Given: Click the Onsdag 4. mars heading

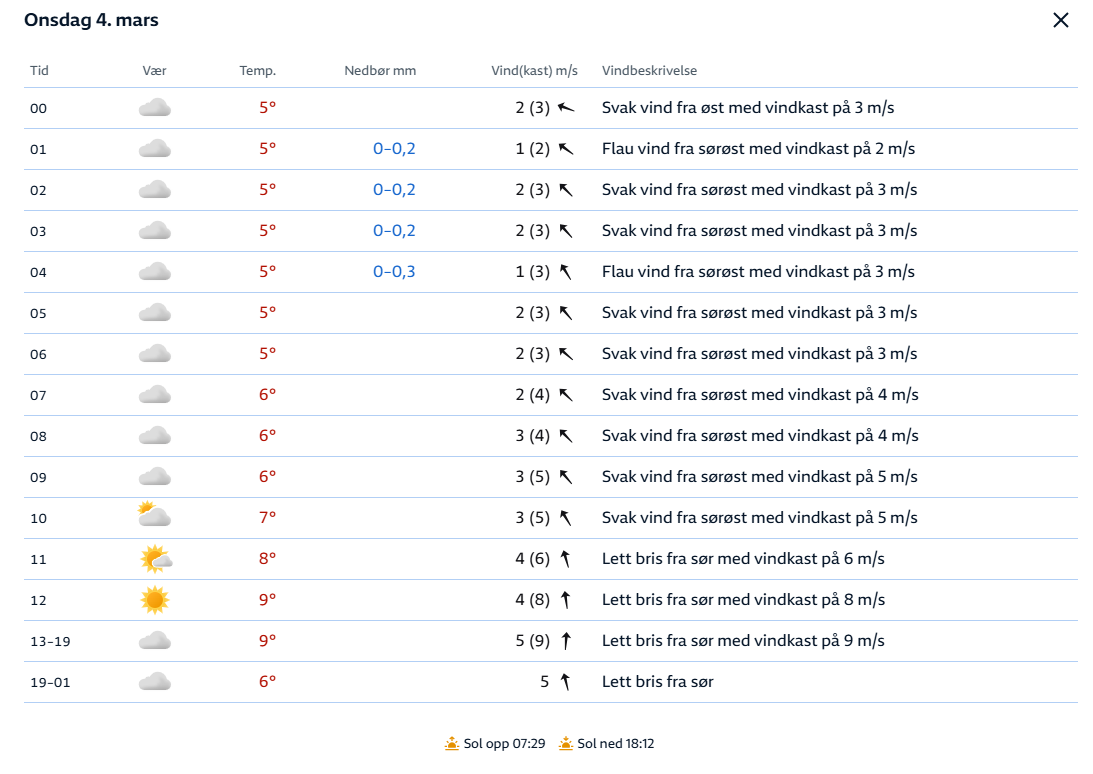Looking at the screenshot, I should click(91, 20).
